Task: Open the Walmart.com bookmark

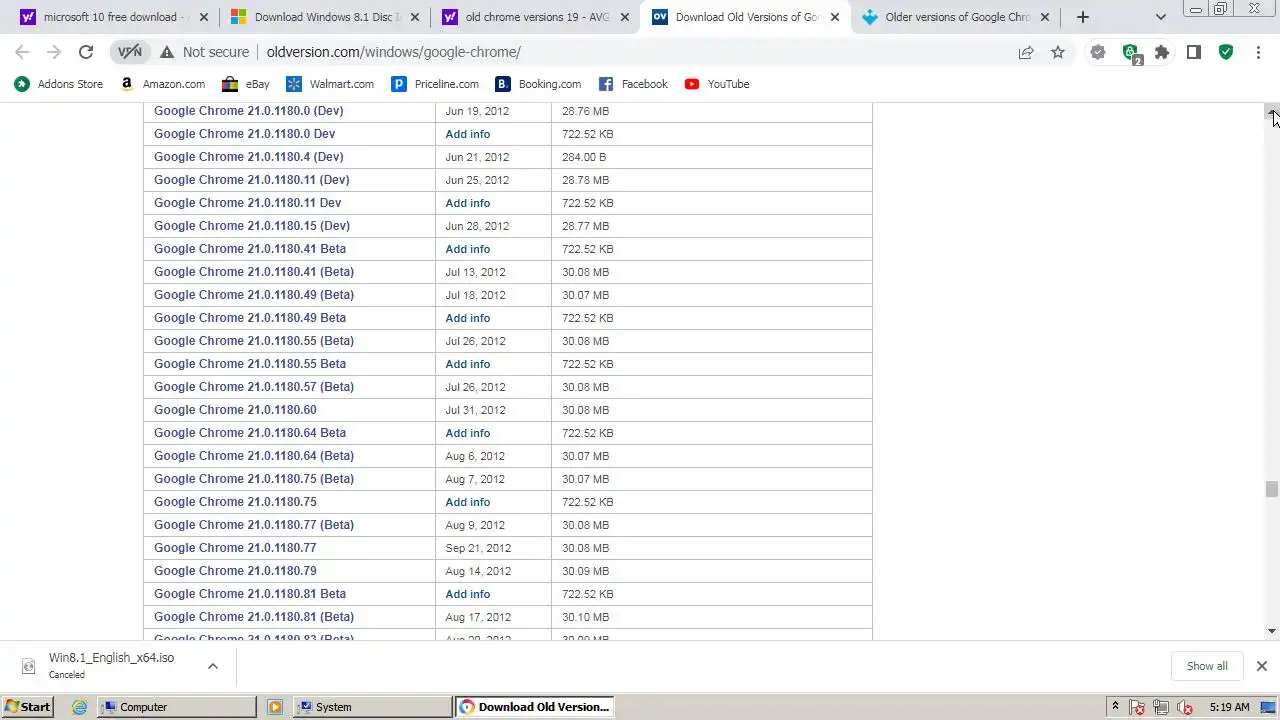Action: [330, 84]
